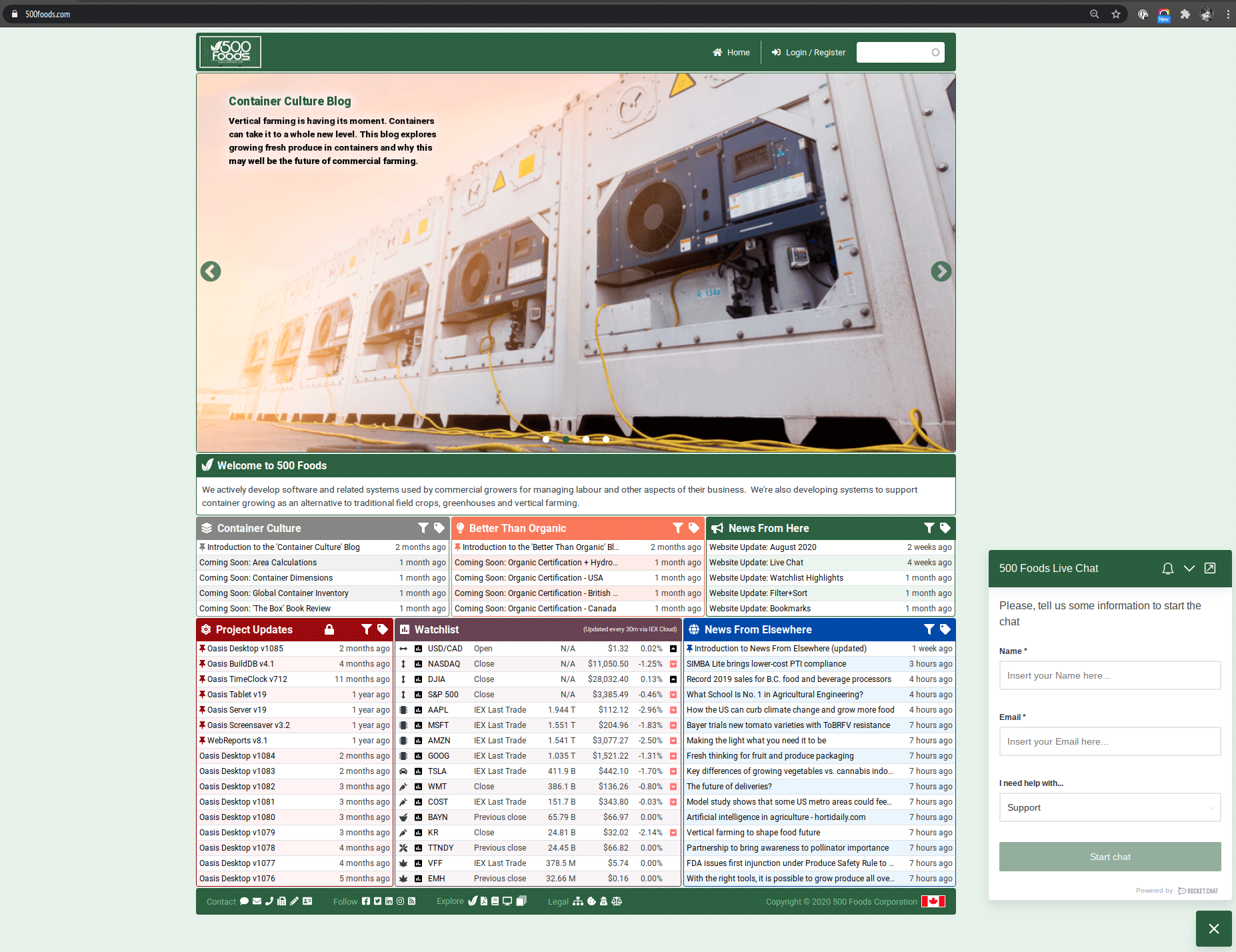The width and height of the screenshot is (1236, 952).
Task: Open the RSS feed icon in footer
Action: [x=411, y=901]
